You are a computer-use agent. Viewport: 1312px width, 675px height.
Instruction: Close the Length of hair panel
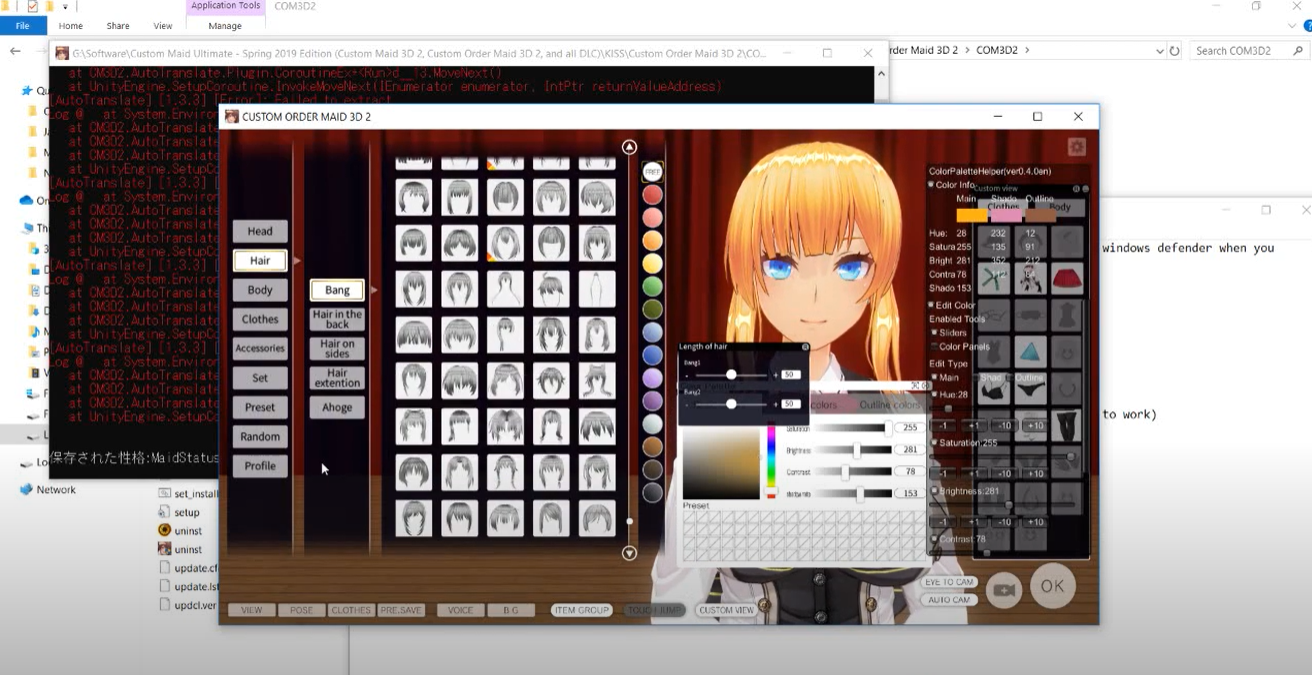click(x=805, y=347)
